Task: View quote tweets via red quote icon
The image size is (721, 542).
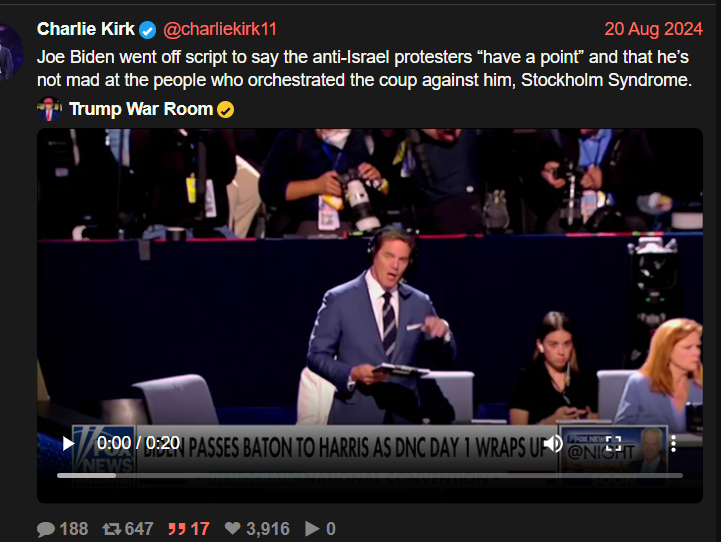Action: (177, 529)
